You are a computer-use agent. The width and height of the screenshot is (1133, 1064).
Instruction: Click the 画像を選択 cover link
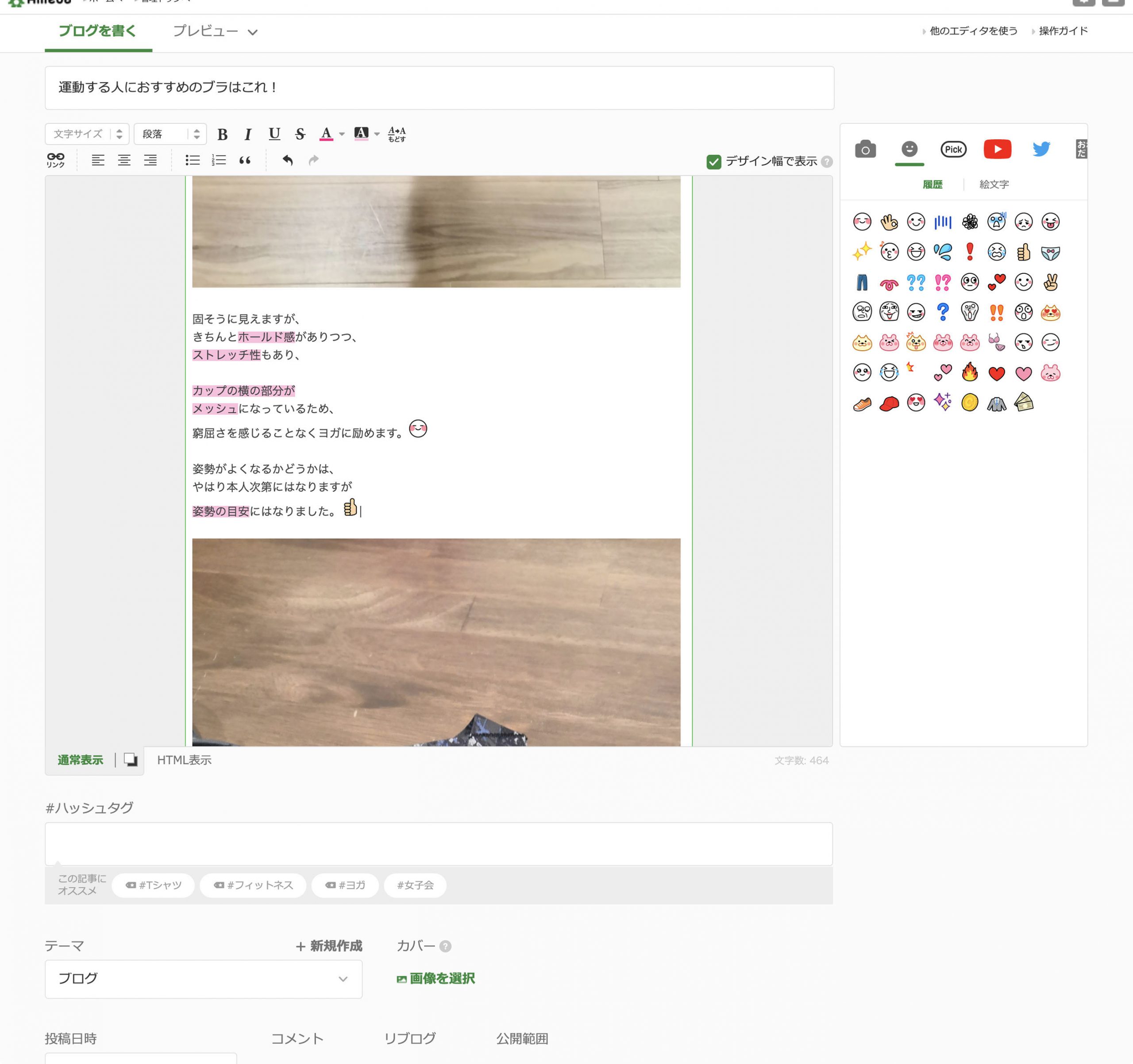436,979
